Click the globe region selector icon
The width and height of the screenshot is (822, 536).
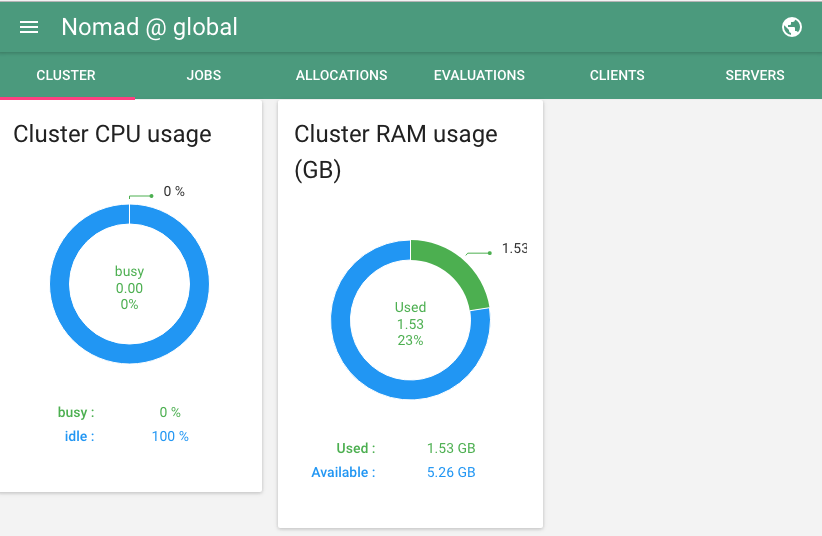point(792,27)
